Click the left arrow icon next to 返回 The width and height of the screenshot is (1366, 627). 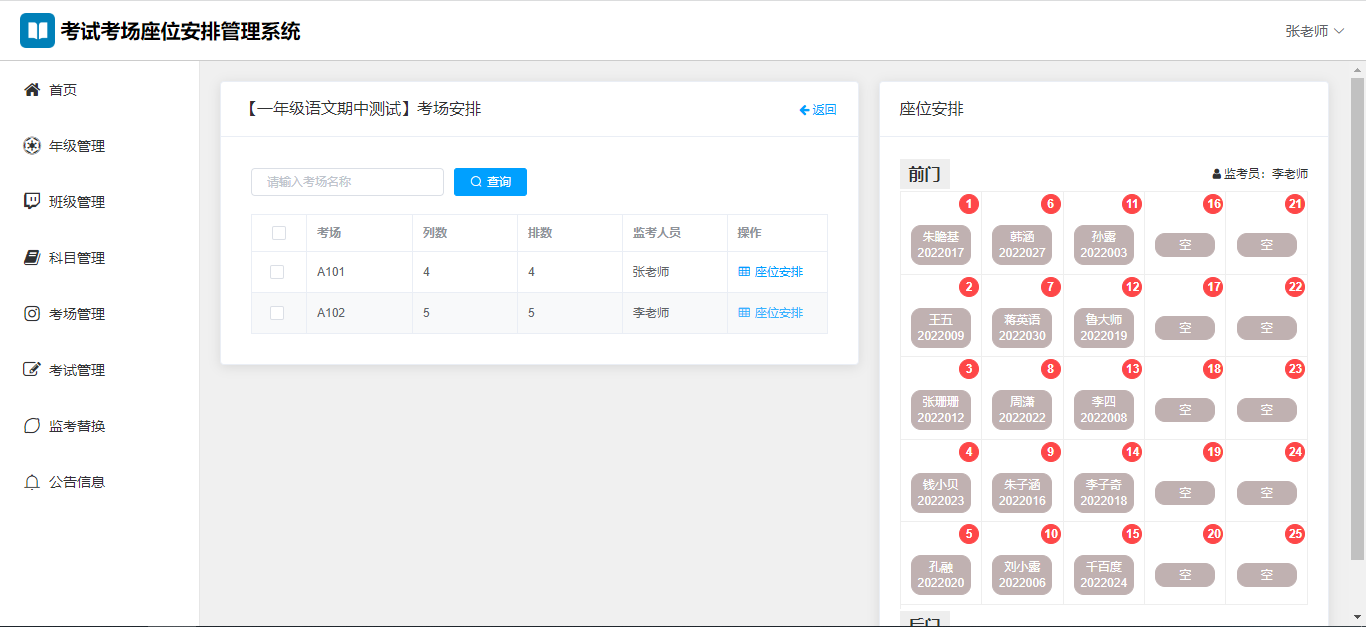tap(804, 110)
